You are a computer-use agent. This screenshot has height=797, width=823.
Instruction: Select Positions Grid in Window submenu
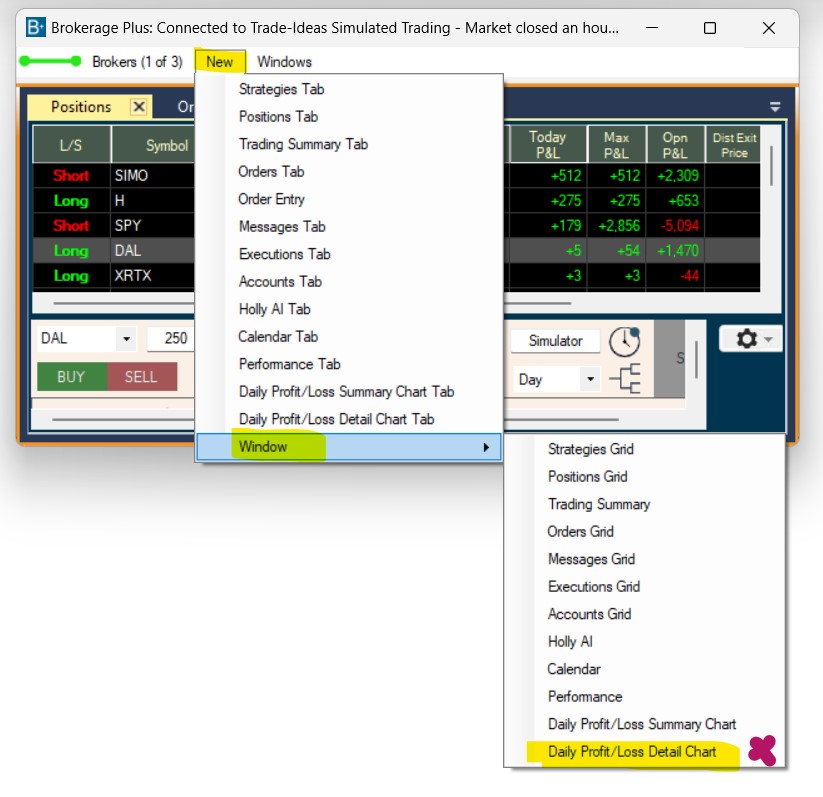click(x=587, y=477)
